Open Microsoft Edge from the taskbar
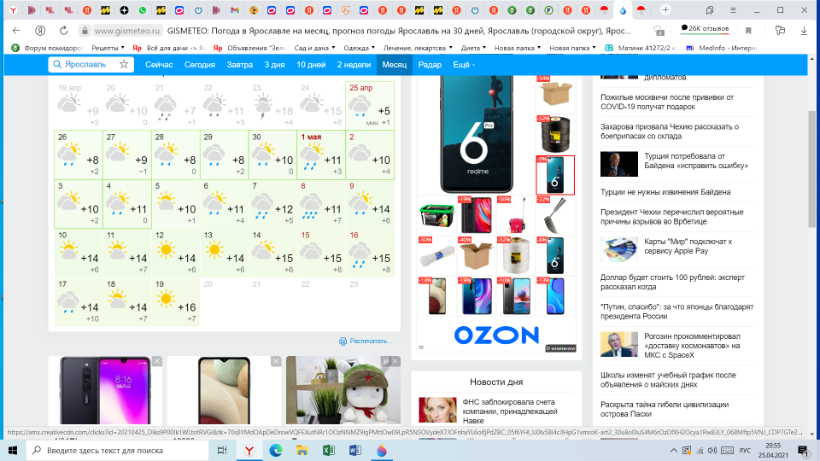820x461 pixels. 275,451
